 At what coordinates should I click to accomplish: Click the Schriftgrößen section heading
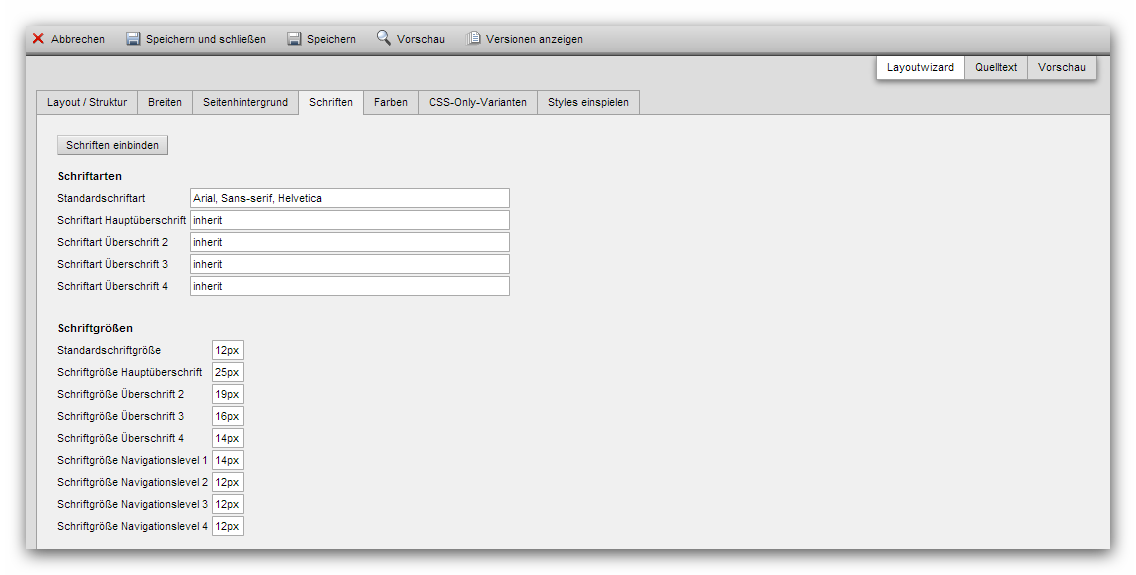(x=95, y=328)
